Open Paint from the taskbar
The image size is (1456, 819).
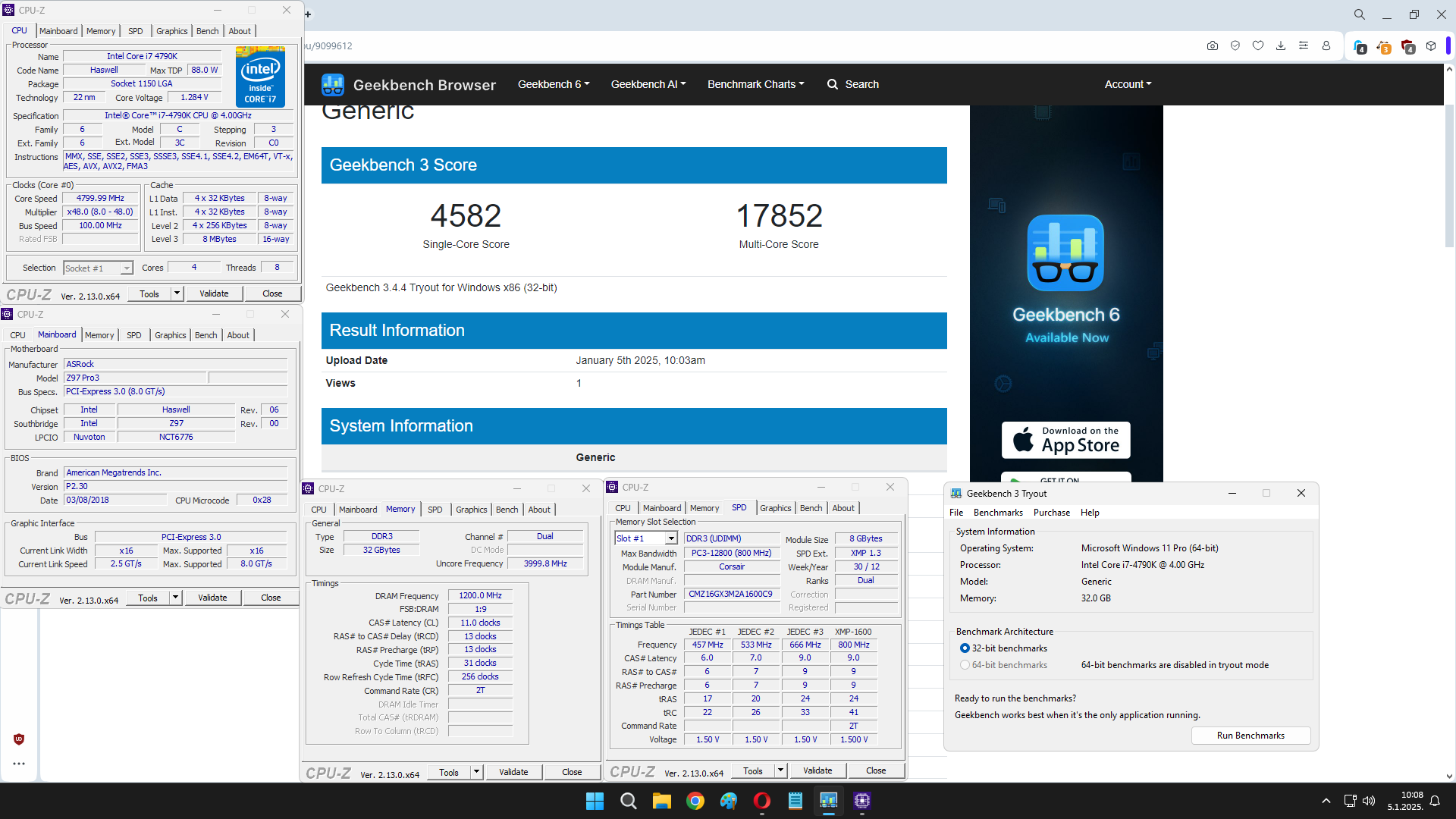click(x=729, y=801)
